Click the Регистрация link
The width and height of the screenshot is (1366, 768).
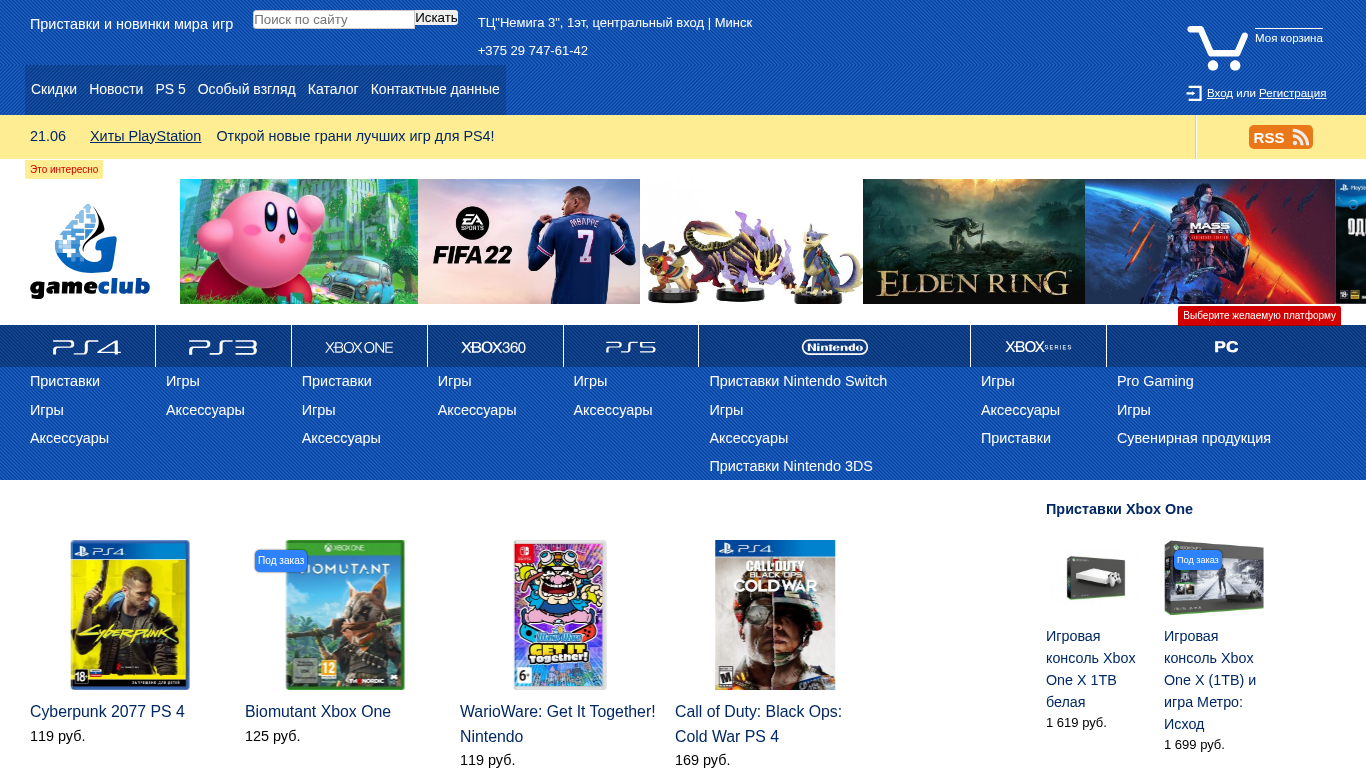coord(1292,93)
